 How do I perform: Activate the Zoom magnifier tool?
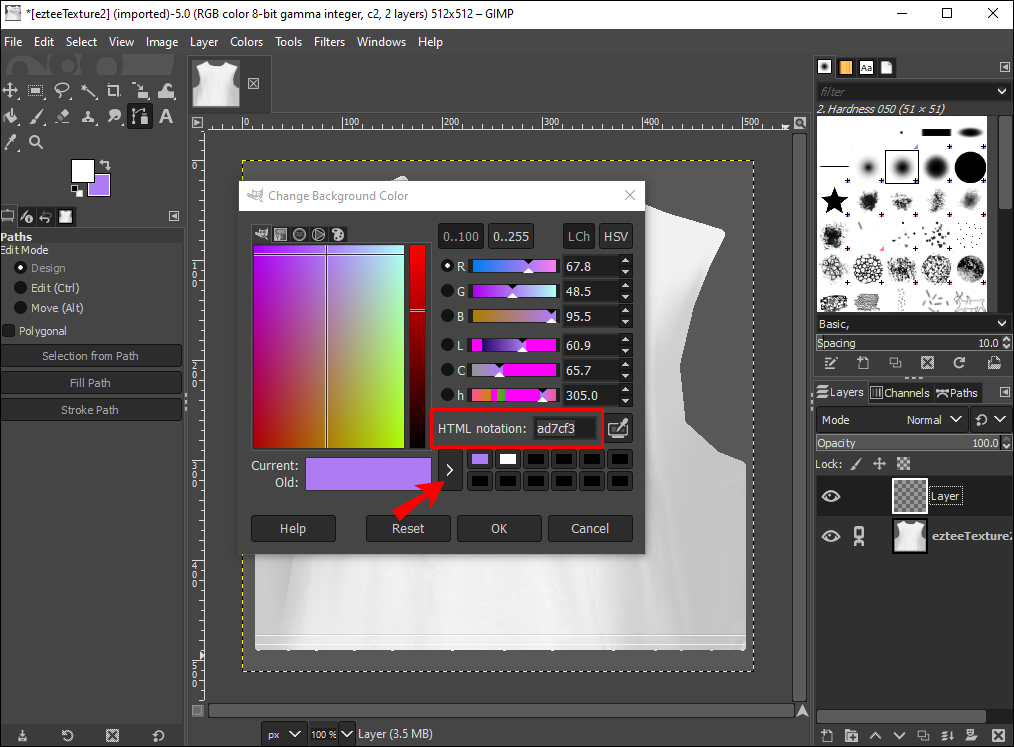[x=36, y=142]
